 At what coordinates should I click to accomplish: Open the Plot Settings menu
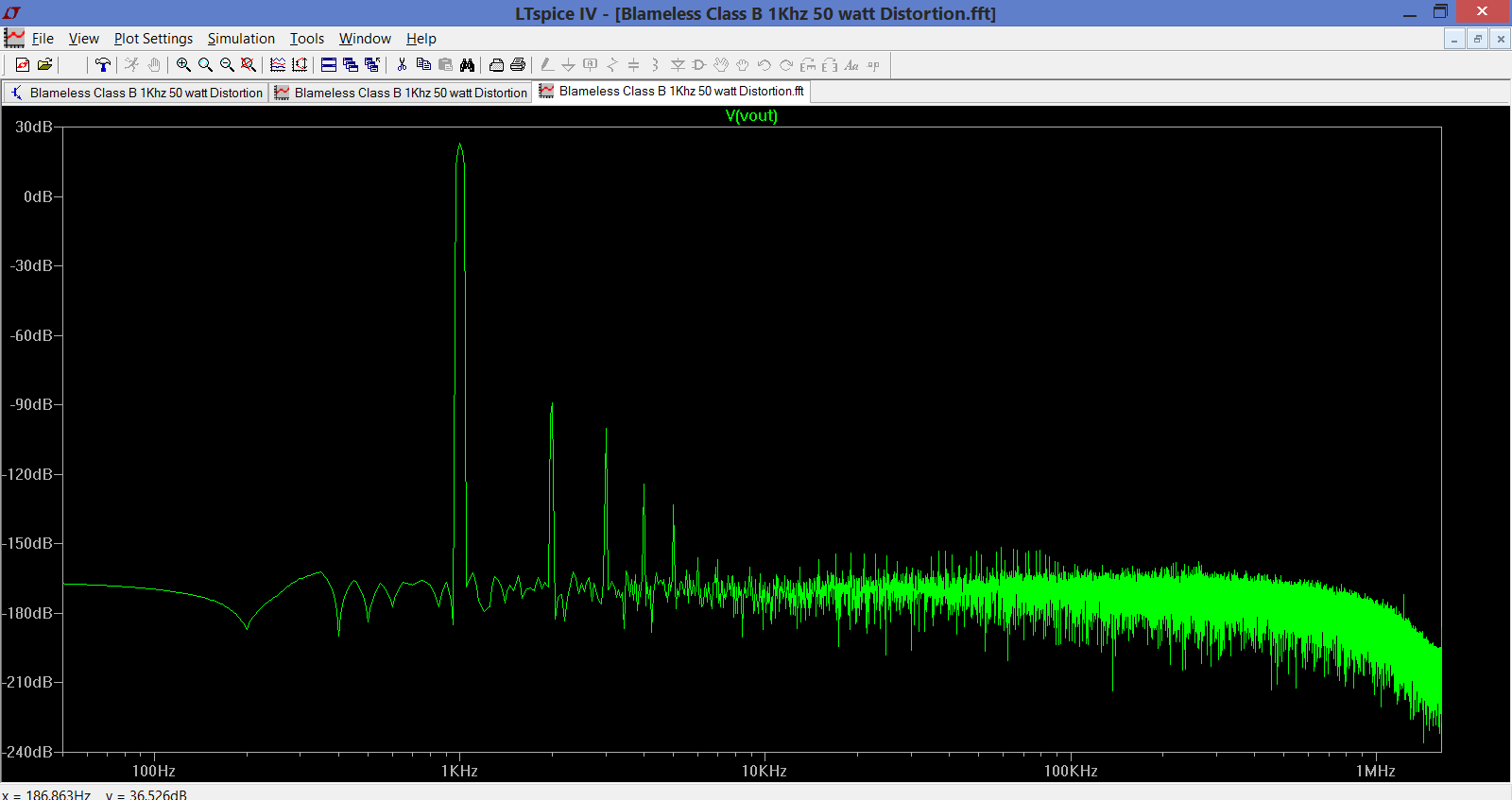point(153,39)
